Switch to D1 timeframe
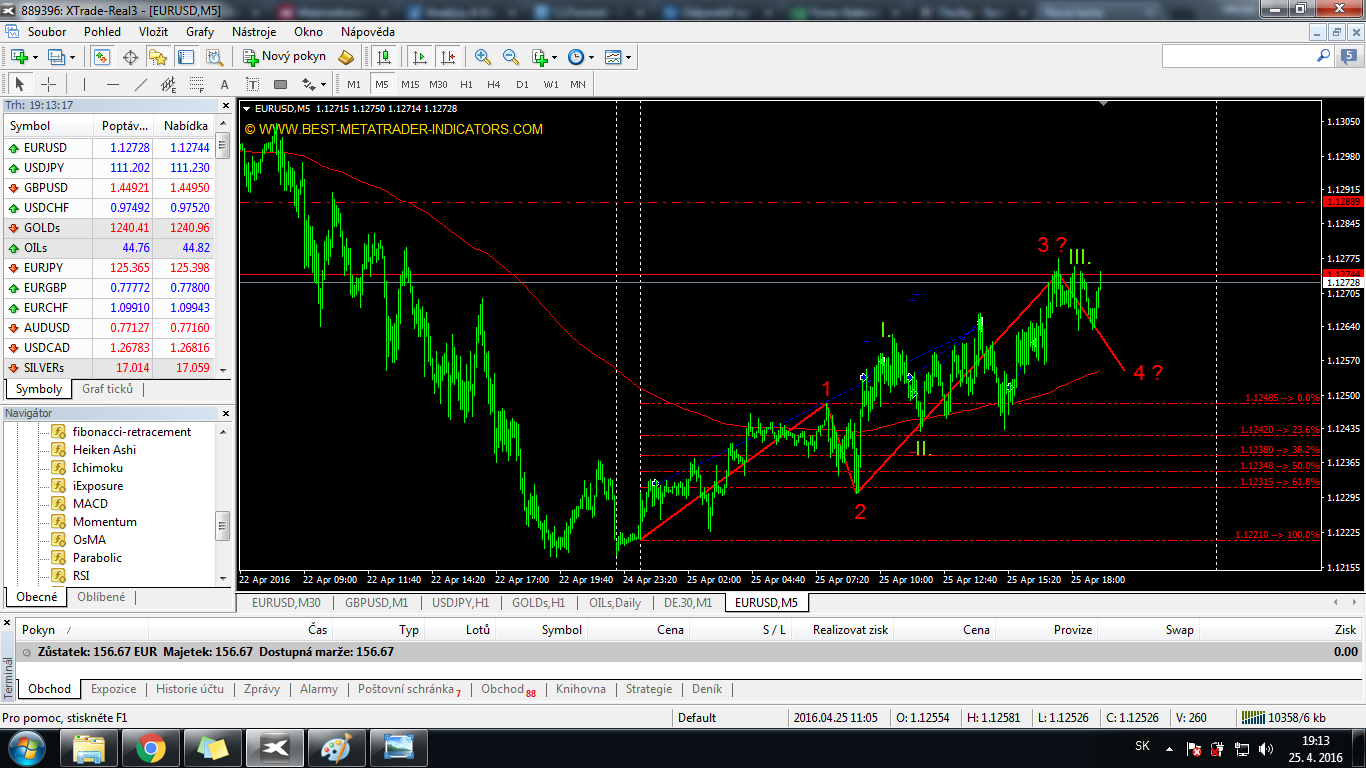This screenshot has width=1366, height=768. point(522,84)
